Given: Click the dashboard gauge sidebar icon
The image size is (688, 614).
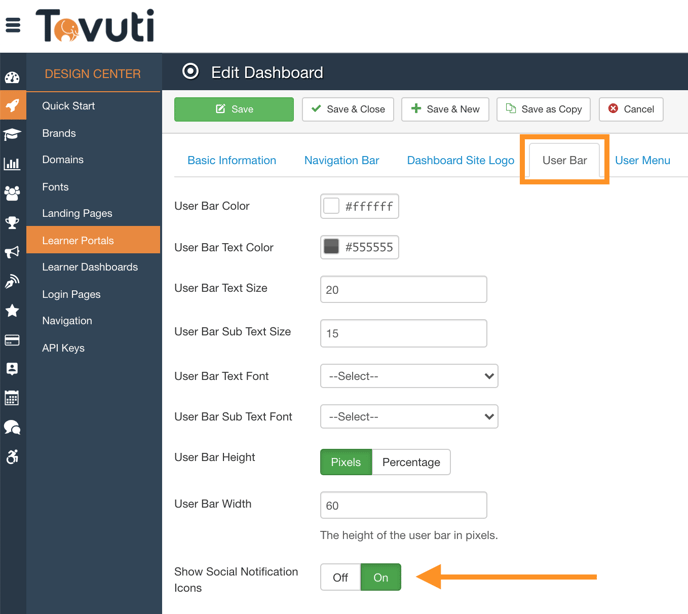Looking at the screenshot, I should [x=12, y=78].
